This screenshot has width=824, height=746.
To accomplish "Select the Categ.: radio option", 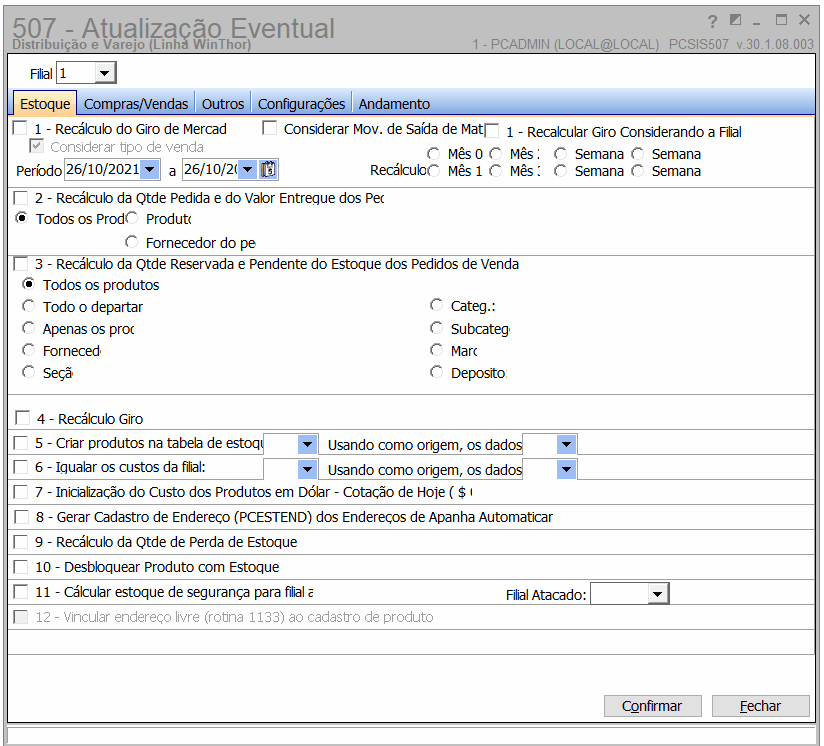I will [437, 305].
